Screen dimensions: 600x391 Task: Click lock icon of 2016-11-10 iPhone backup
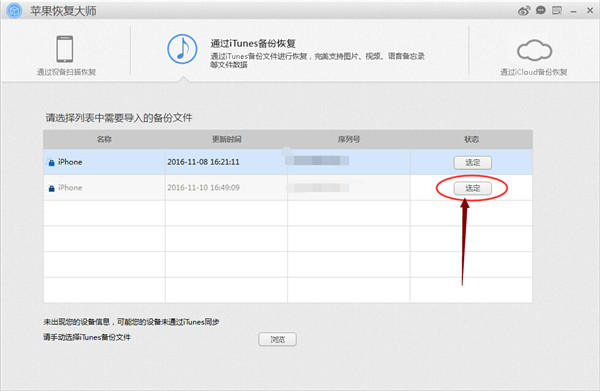(x=51, y=188)
